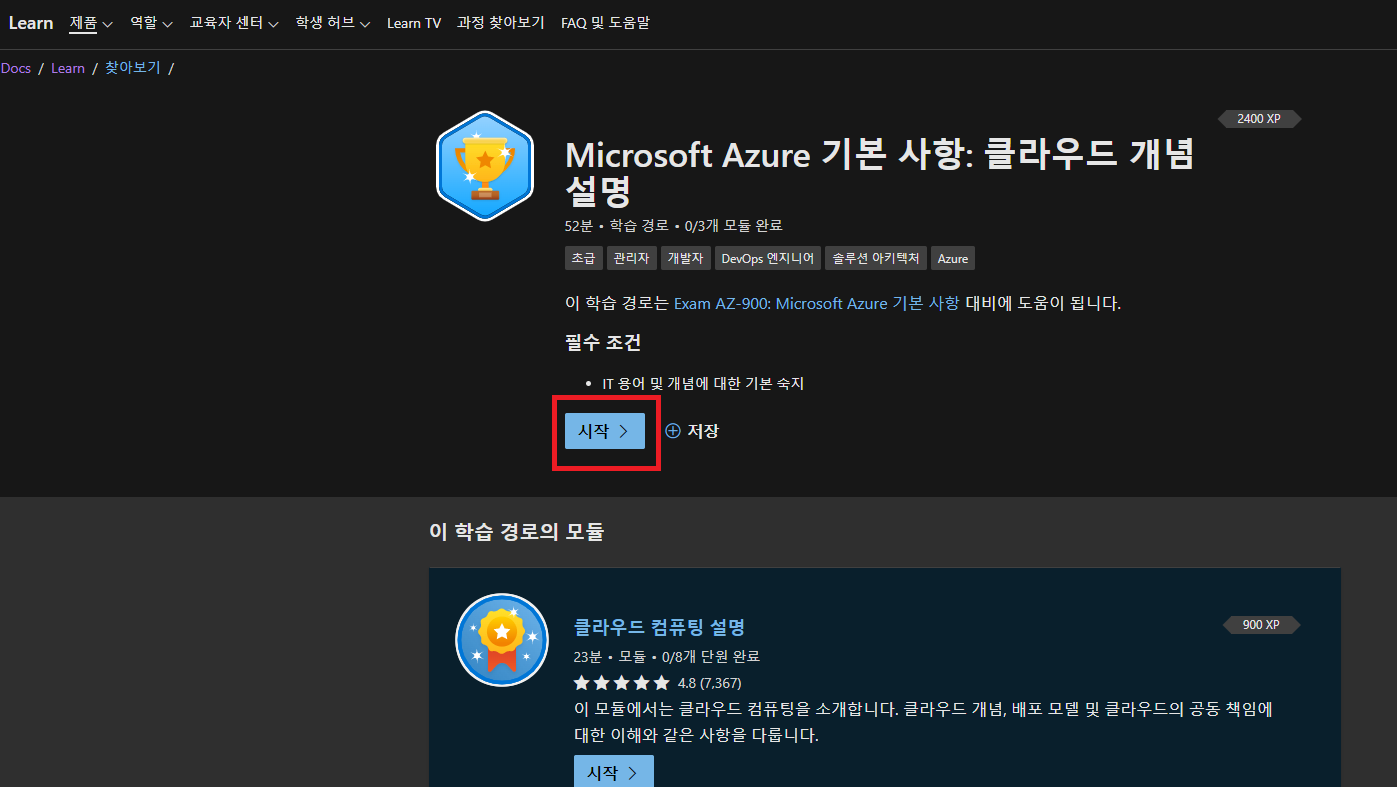Go to the Learn breadcrumb link
This screenshot has height=787, width=1397.
(x=68, y=68)
